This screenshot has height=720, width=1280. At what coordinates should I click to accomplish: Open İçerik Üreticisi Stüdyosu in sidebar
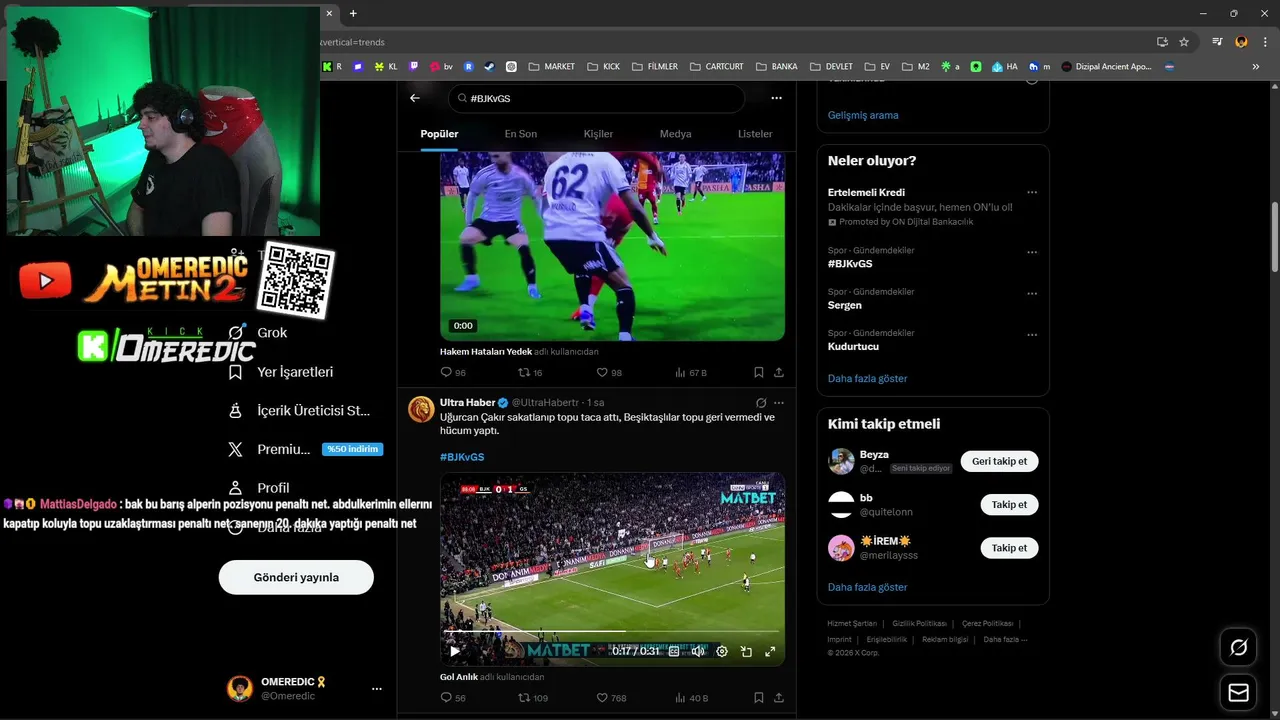coord(299,410)
